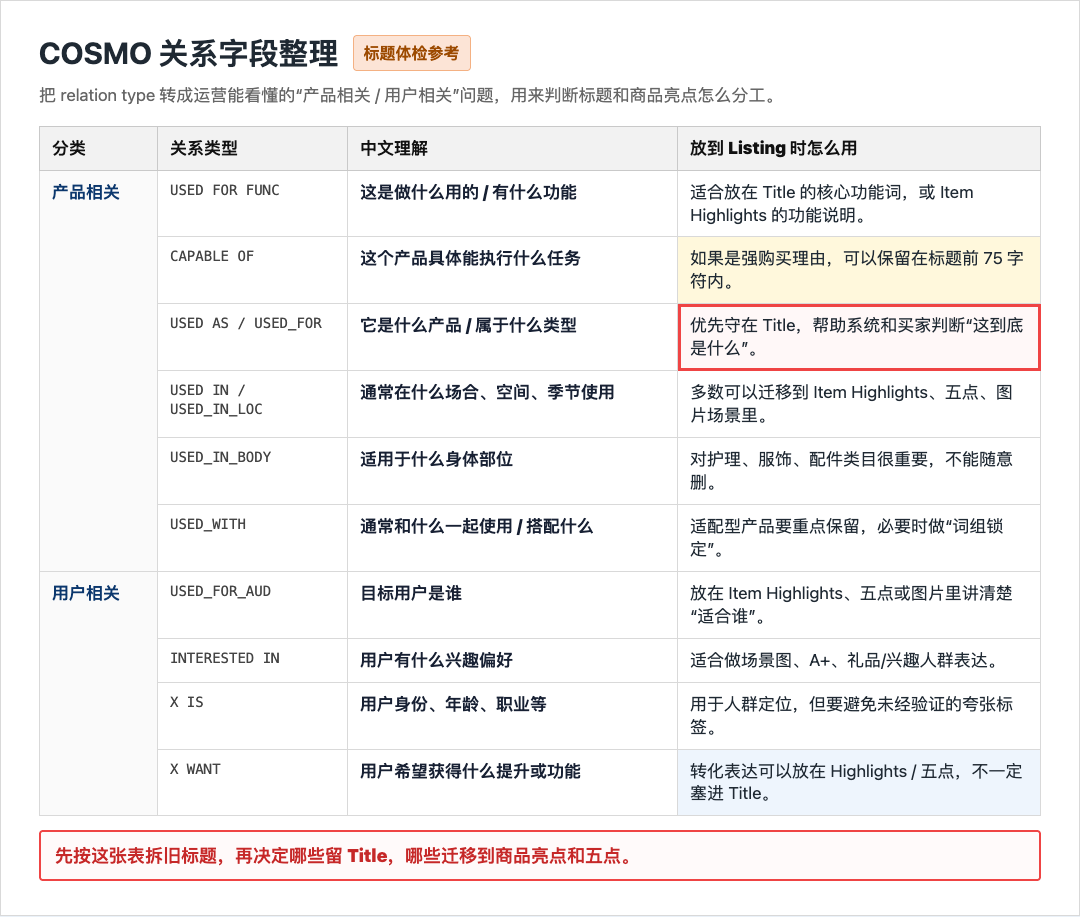Click the USED FOR FUNC cell
This screenshot has width=1080, height=917.
(x=252, y=204)
